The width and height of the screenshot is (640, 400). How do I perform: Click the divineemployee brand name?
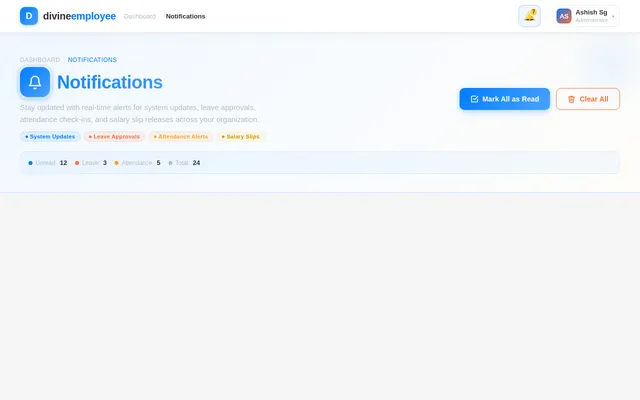click(80, 16)
